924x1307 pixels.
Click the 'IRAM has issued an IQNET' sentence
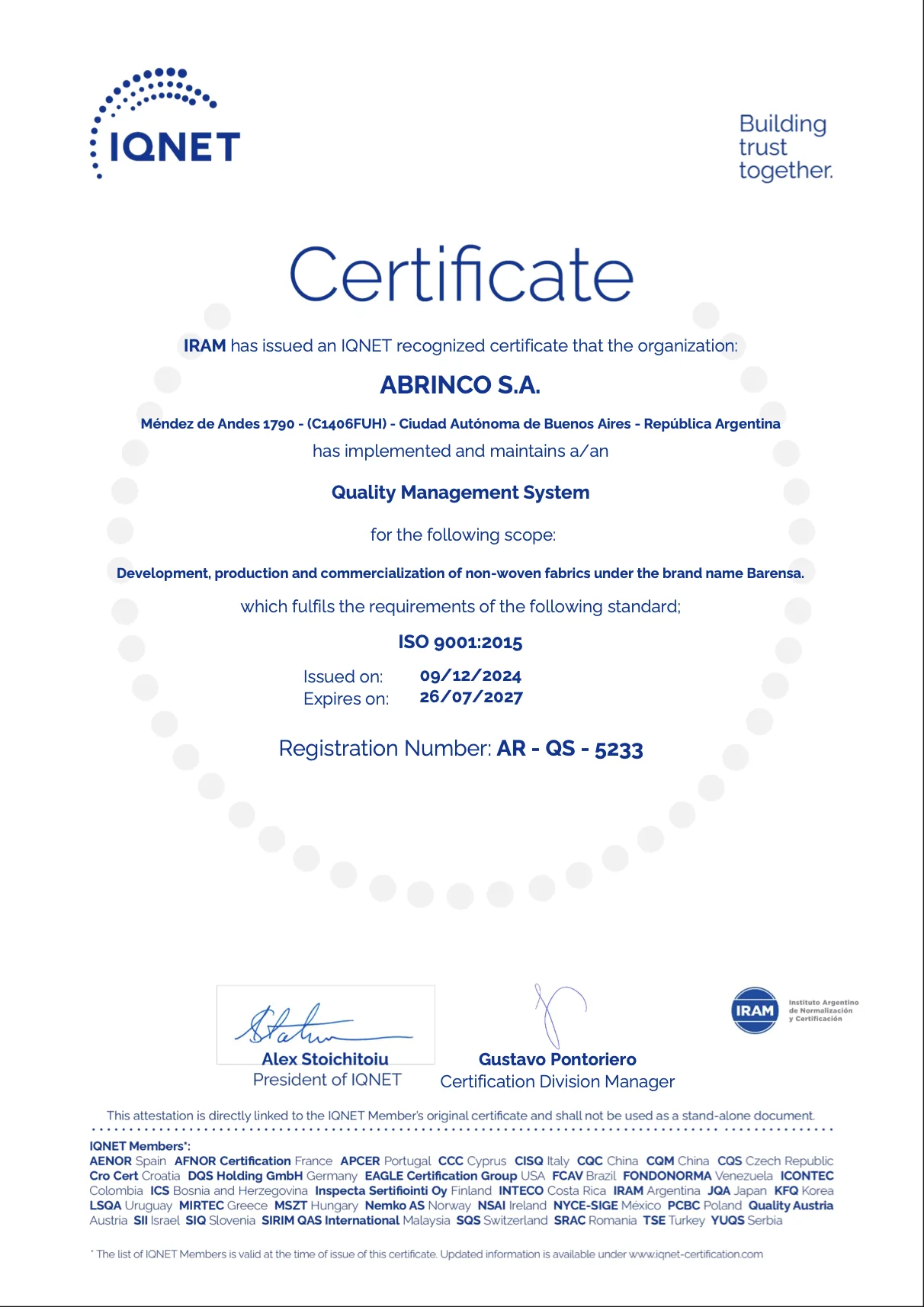point(460,346)
